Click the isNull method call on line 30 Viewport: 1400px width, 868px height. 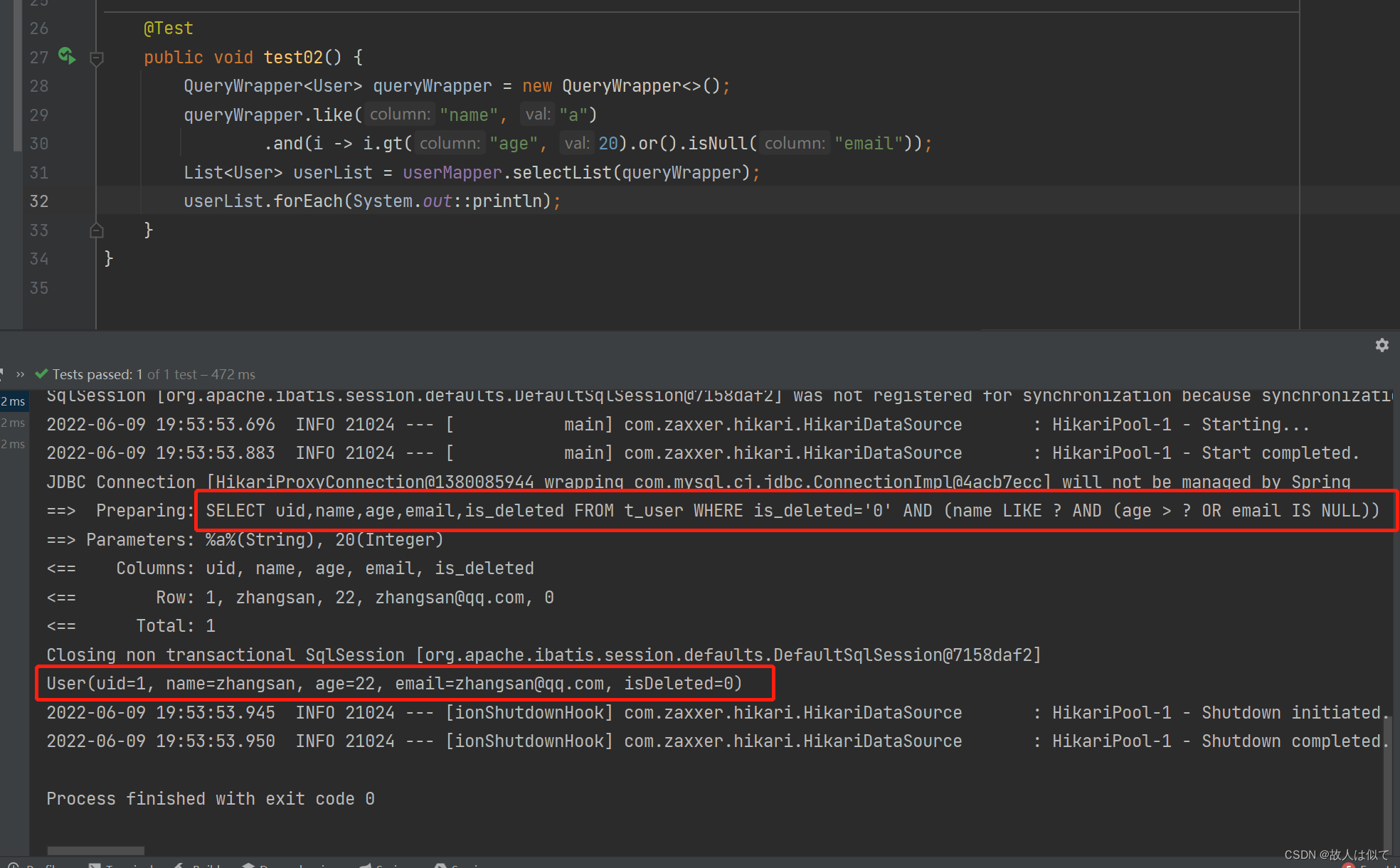coord(718,144)
